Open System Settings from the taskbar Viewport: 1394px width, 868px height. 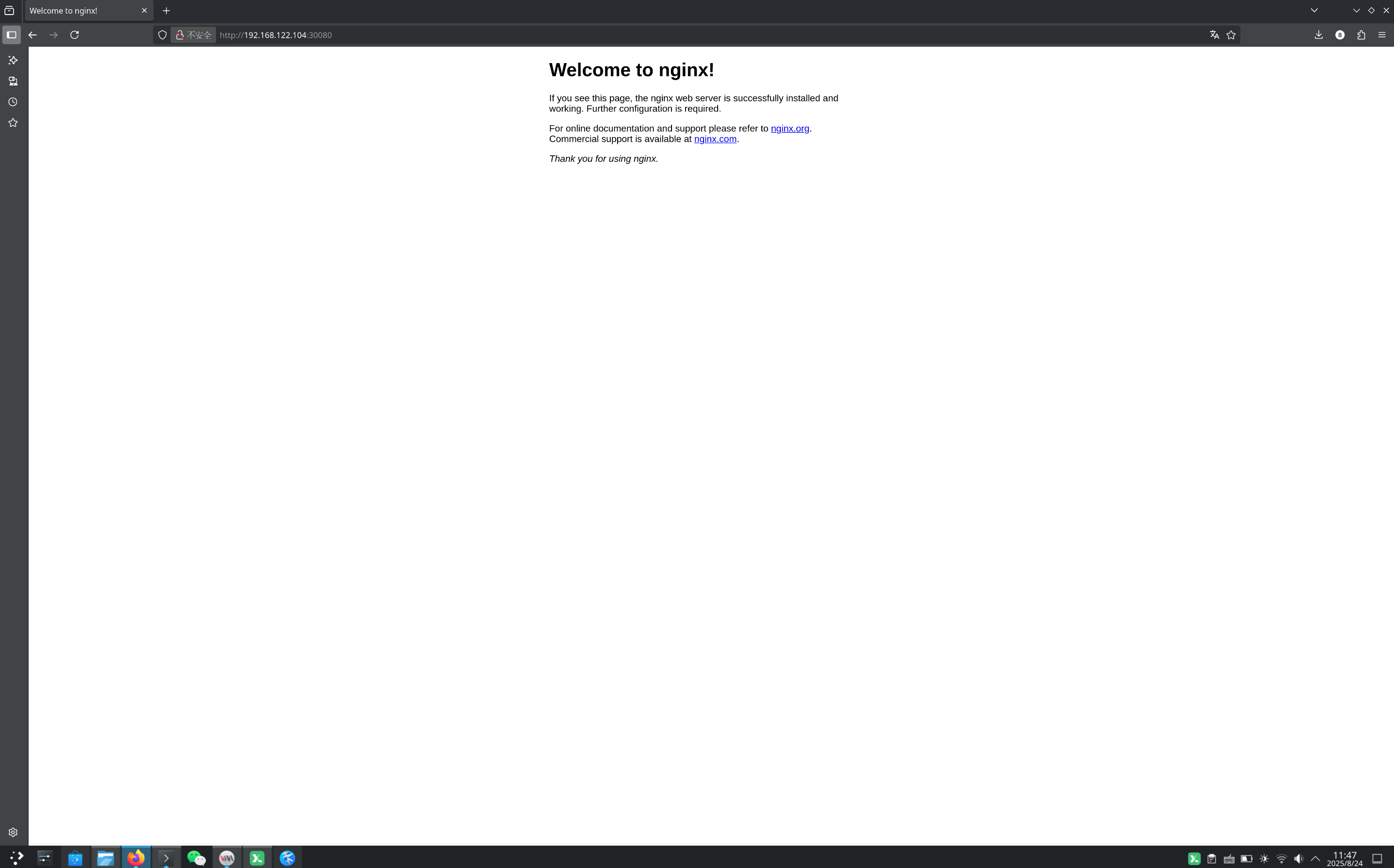45,858
